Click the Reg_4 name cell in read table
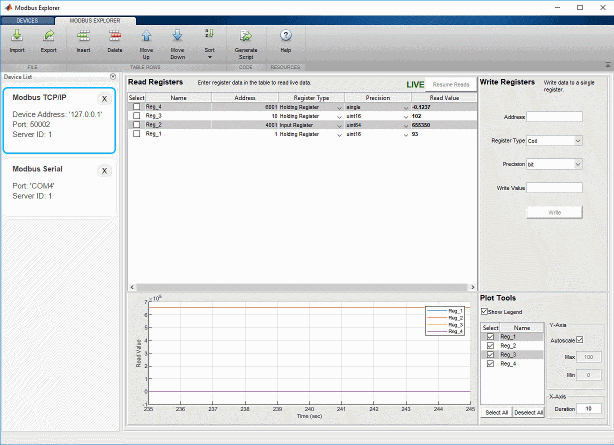614x445 pixels. tap(179, 107)
